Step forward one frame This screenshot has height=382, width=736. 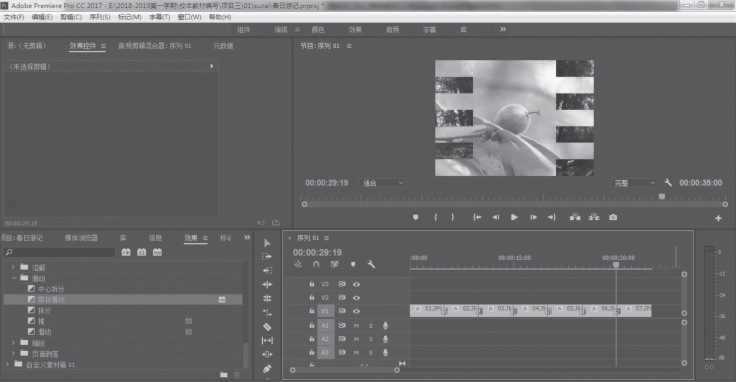click(x=533, y=217)
